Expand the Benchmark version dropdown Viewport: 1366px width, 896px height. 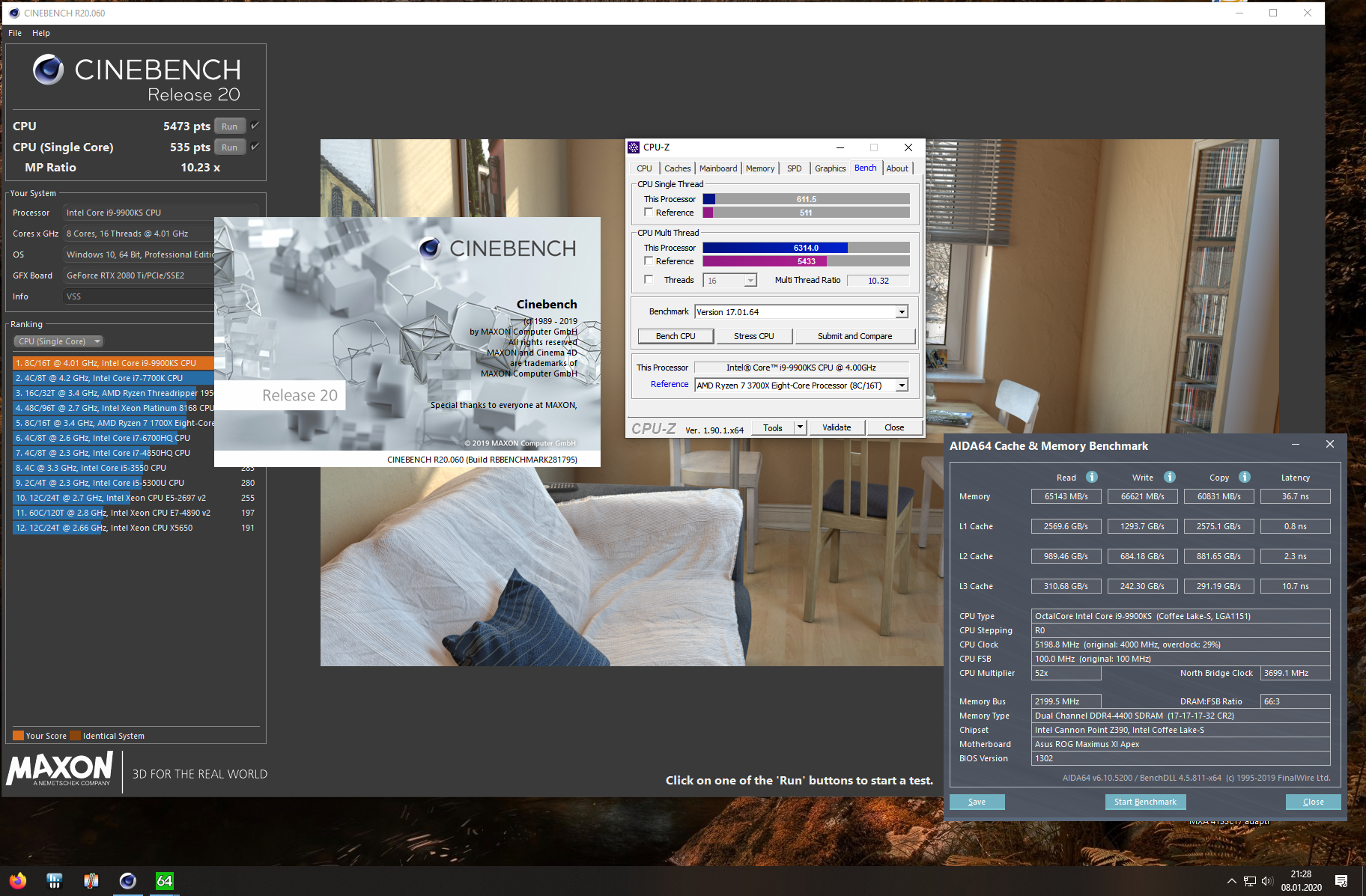point(902,312)
